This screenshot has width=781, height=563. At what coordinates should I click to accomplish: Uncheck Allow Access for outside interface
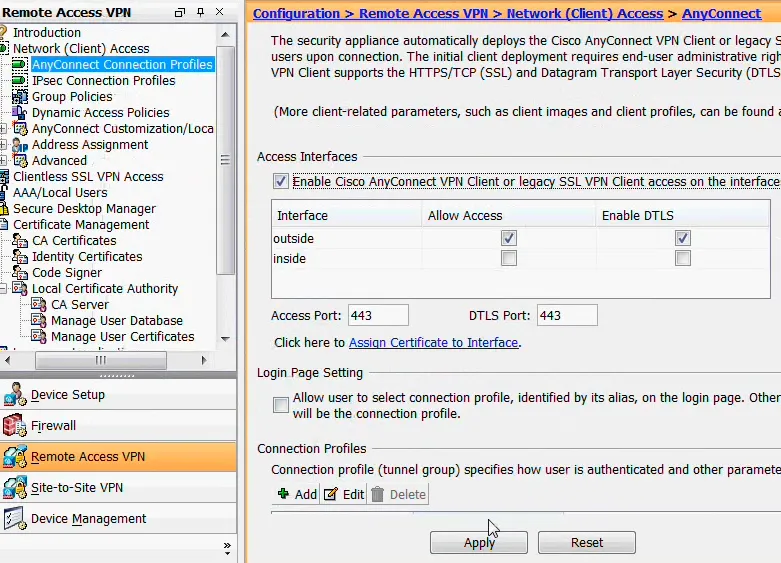509,238
